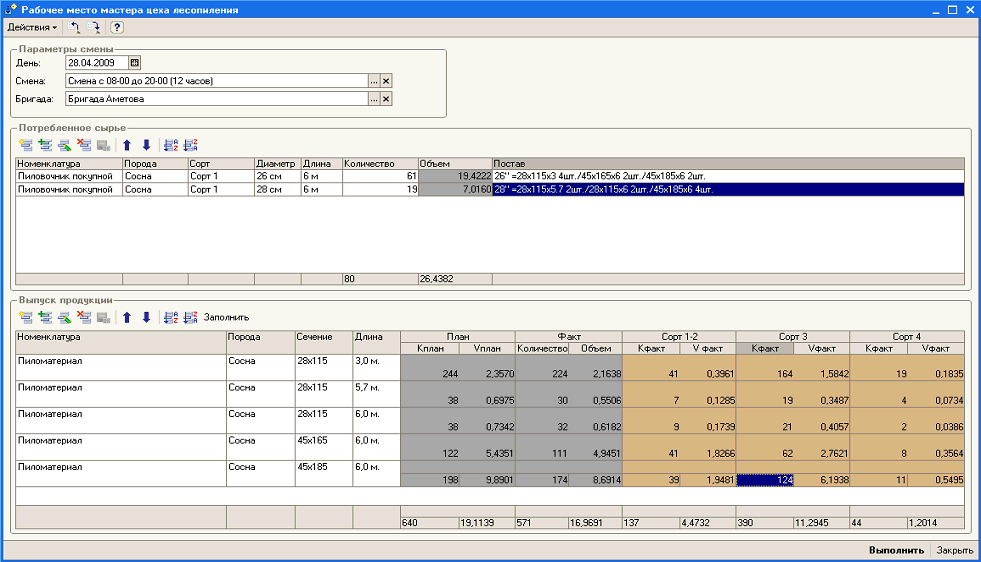This screenshot has width=981, height=562.
Task: Click the Выполнить button
Action: point(896,550)
